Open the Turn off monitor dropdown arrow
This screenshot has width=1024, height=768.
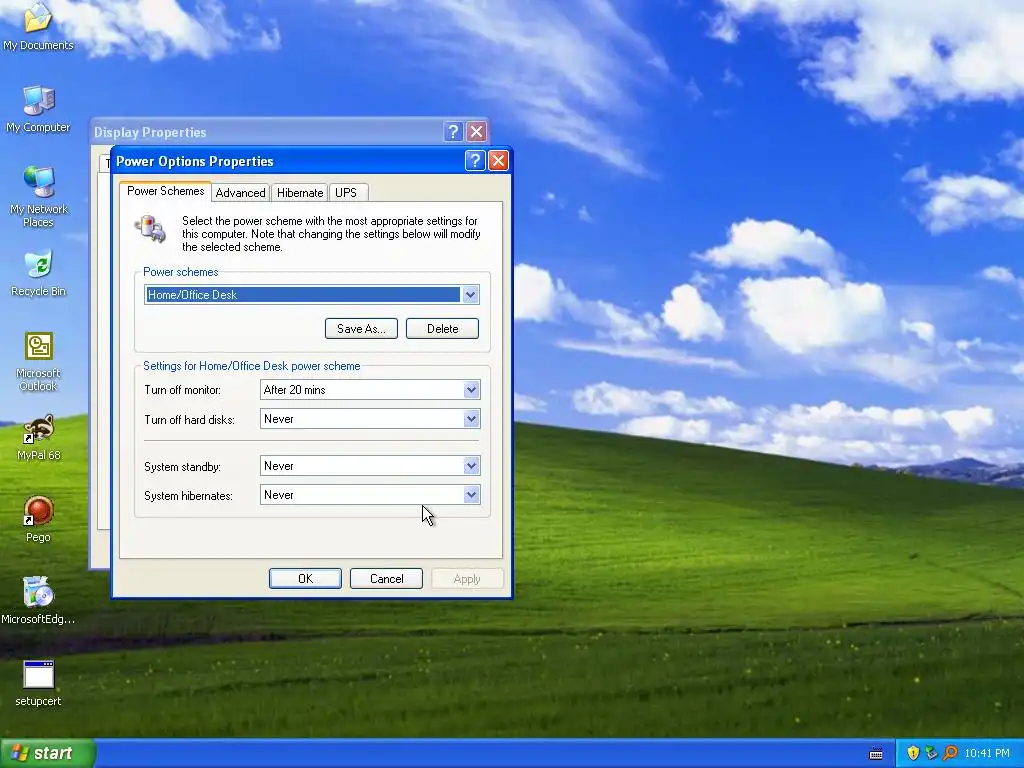tap(471, 390)
